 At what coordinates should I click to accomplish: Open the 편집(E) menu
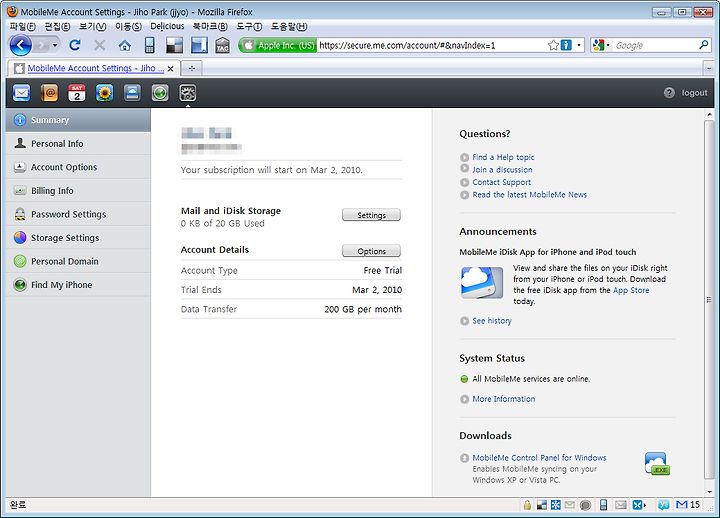coord(57,26)
